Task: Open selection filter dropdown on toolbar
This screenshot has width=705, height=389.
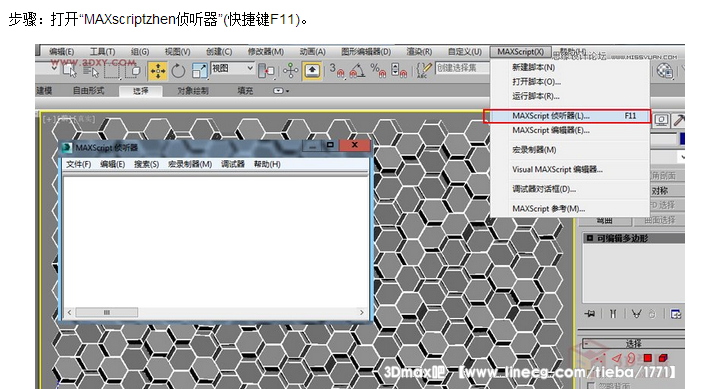Action: coord(54,68)
